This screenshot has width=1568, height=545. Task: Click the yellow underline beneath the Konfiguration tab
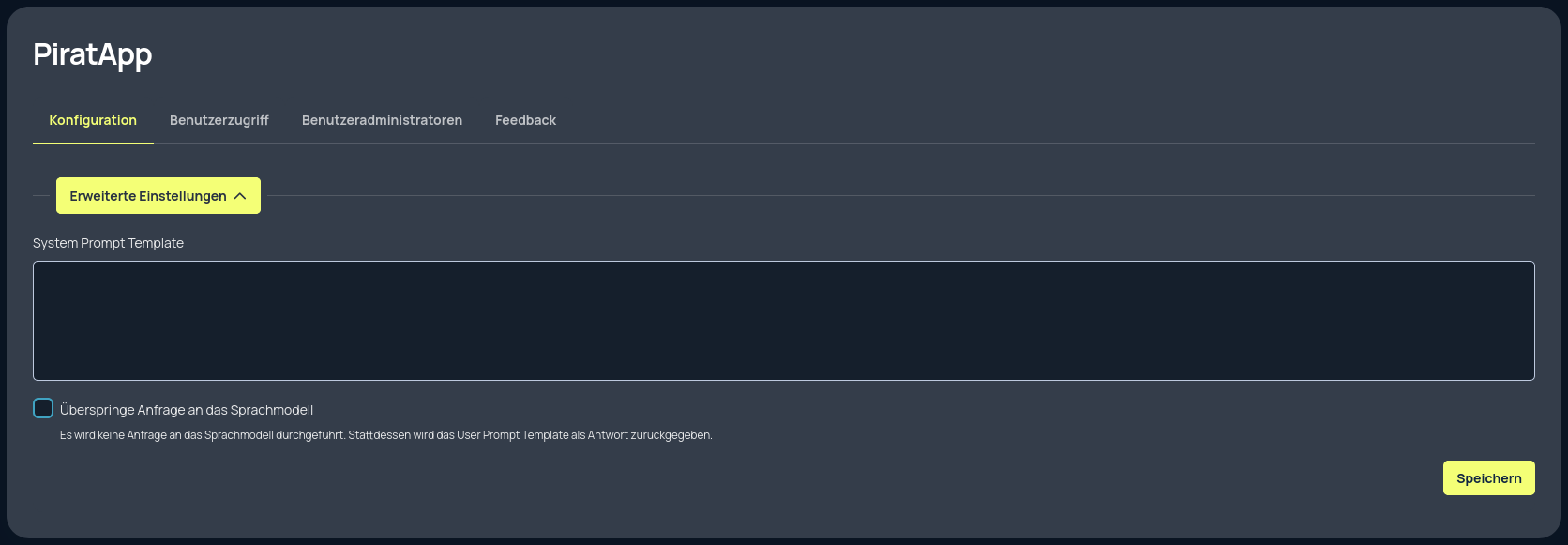click(93, 143)
